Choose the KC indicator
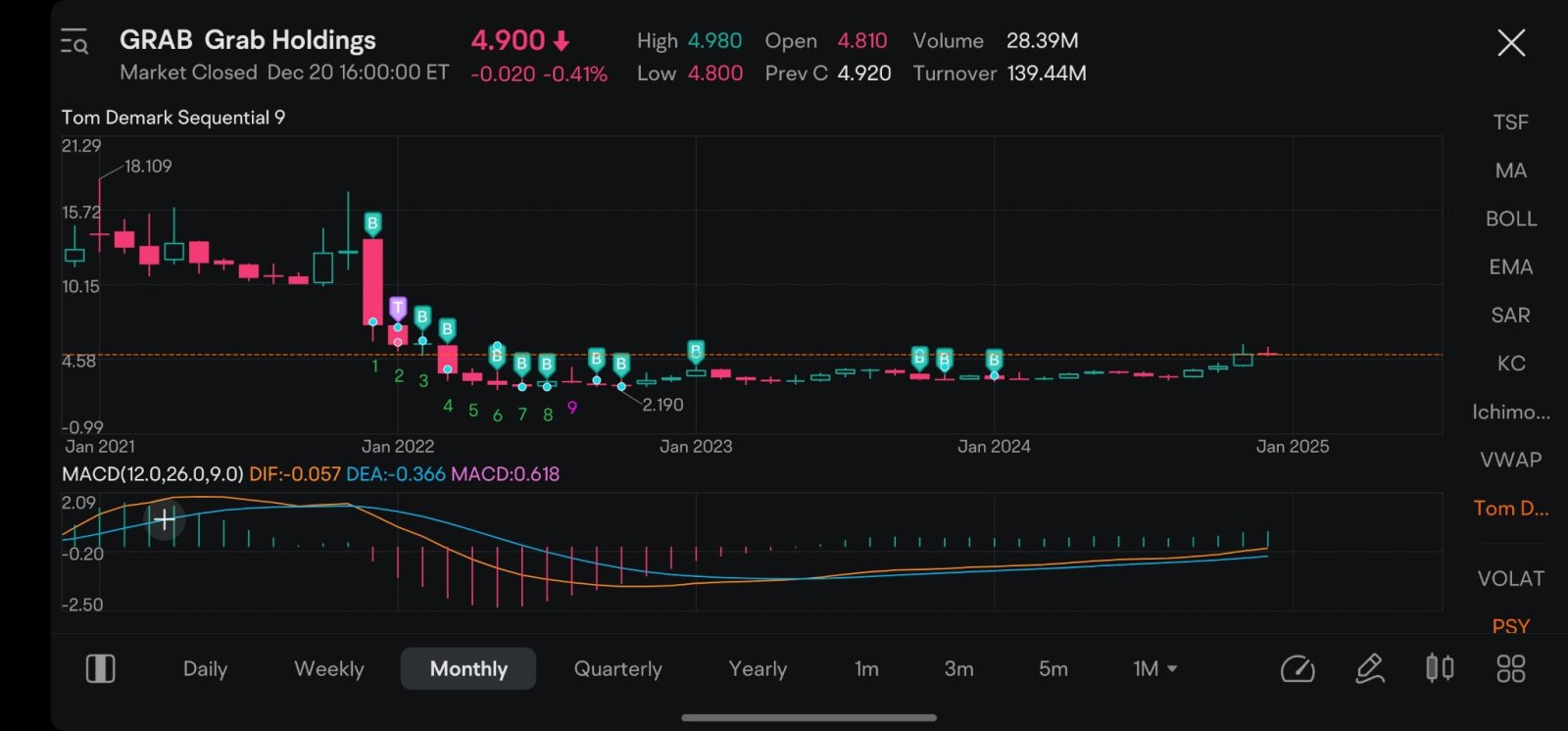The image size is (1568, 731). tap(1510, 364)
